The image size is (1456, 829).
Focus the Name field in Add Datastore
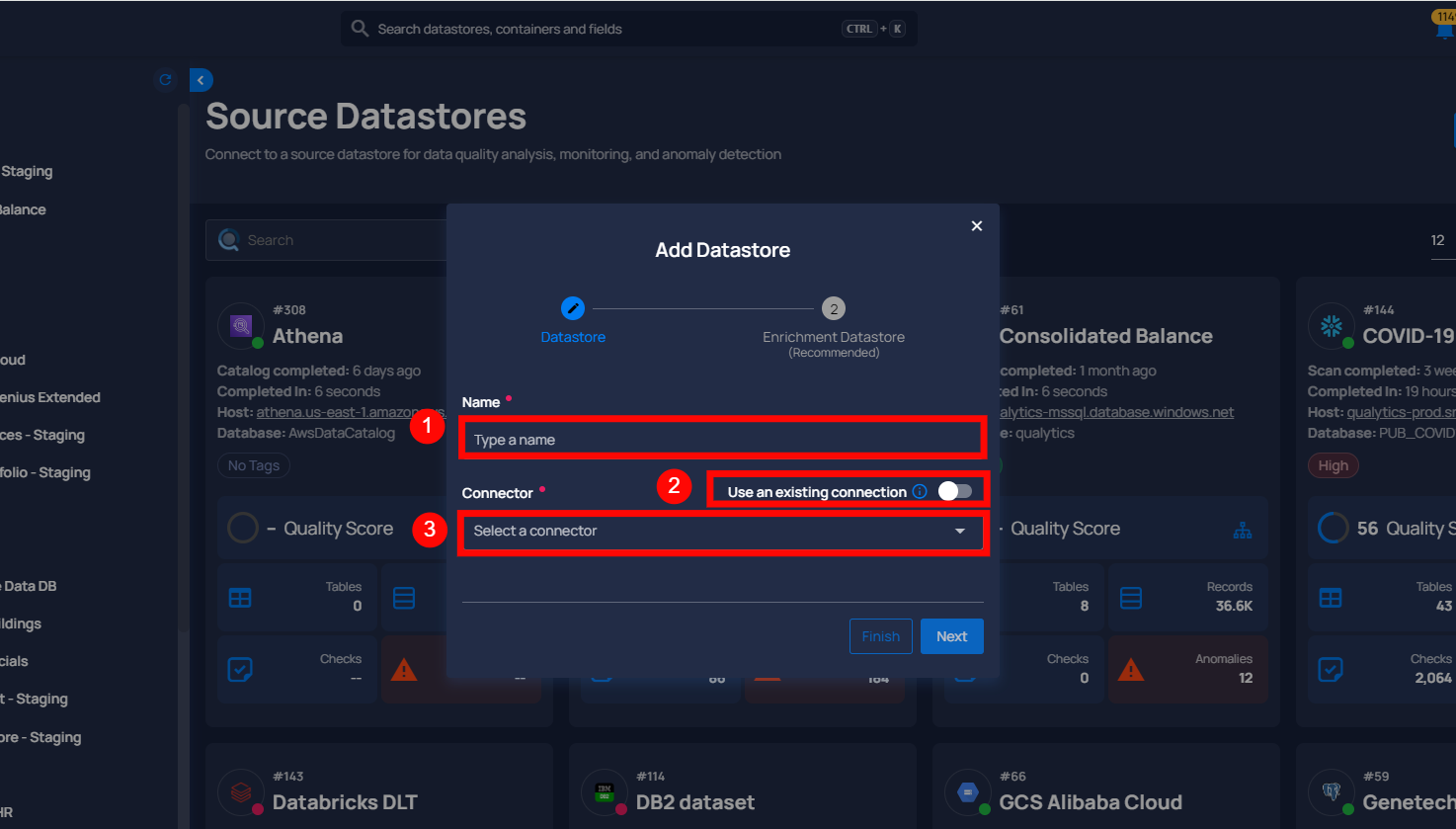click(722, 439)
